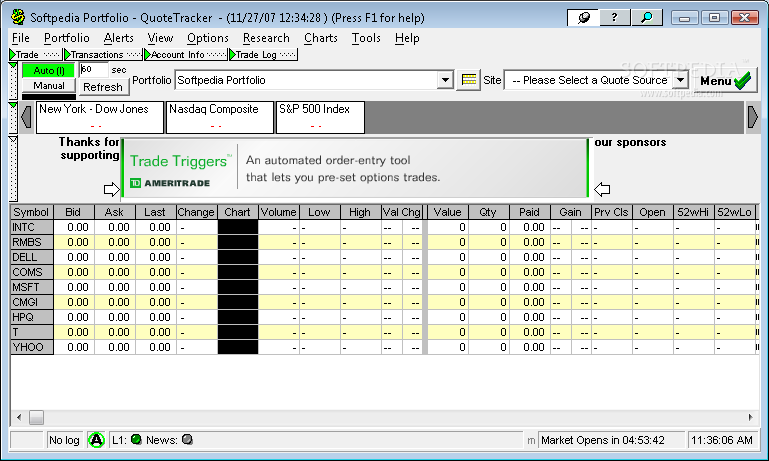
Task: Open the Transactions toolbar dropdown
Action: pyautogui.click(x=103, y=54)
